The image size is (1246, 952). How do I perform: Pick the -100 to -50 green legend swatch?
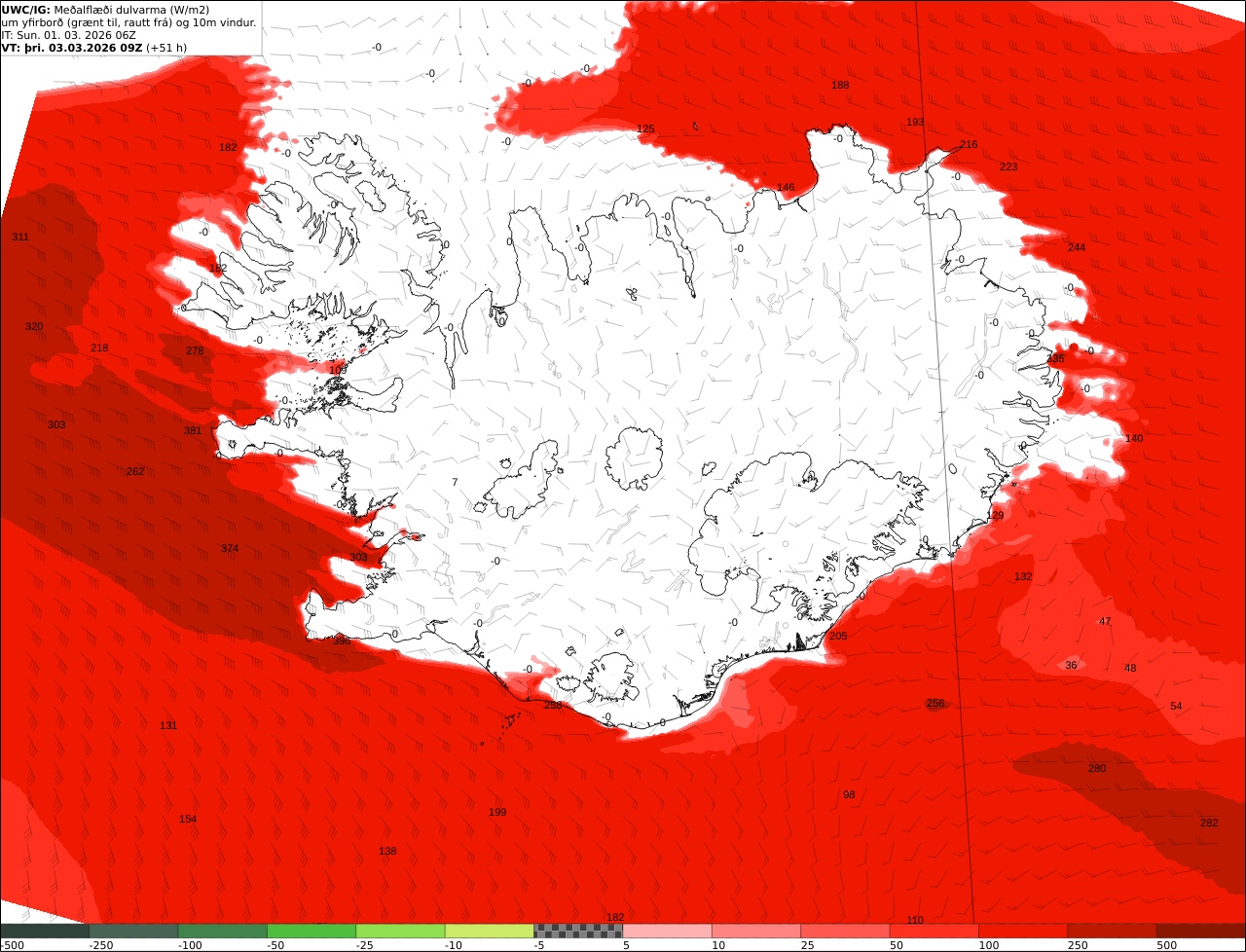pos(222,931)
